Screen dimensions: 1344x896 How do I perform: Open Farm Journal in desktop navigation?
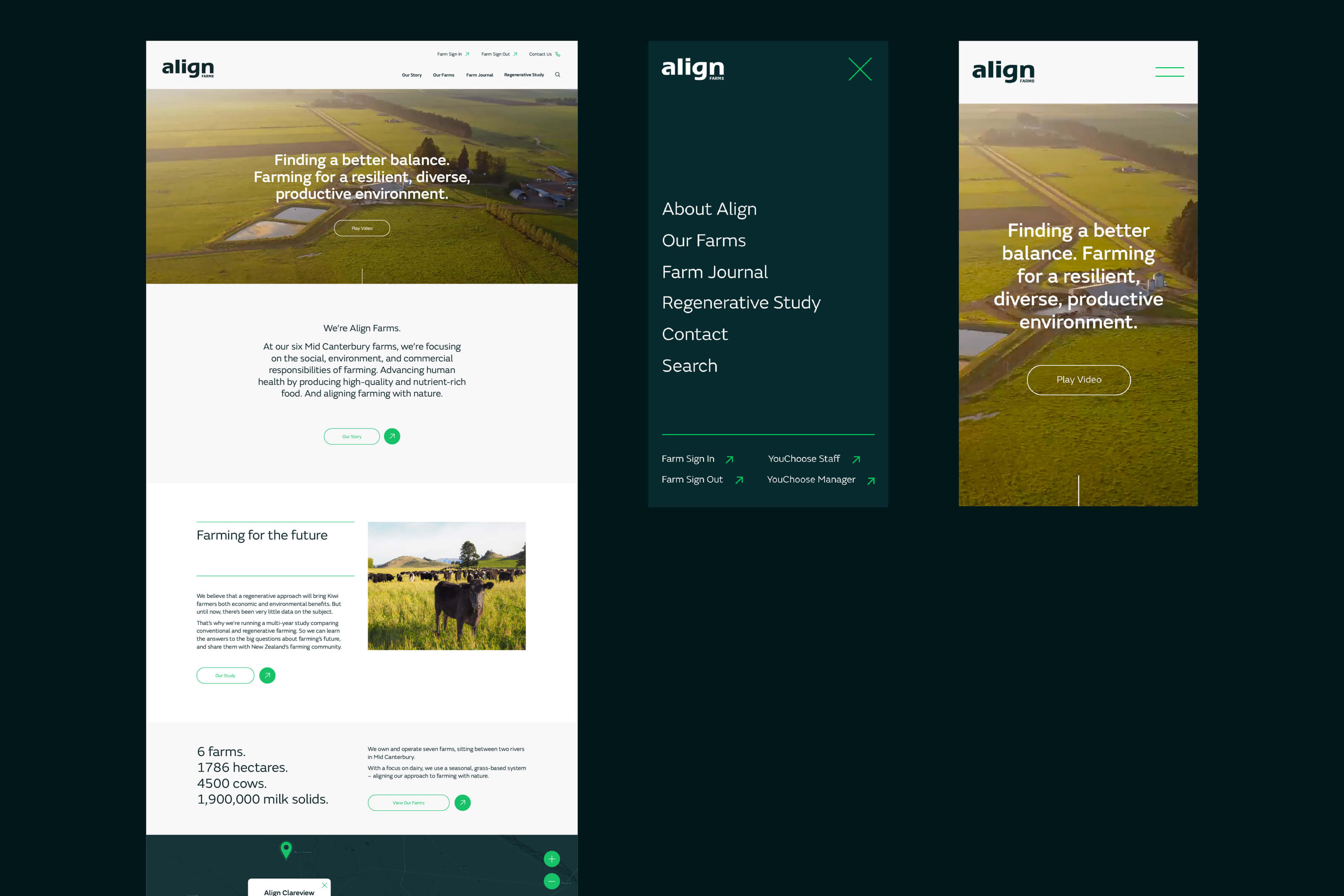coord(479,75)
